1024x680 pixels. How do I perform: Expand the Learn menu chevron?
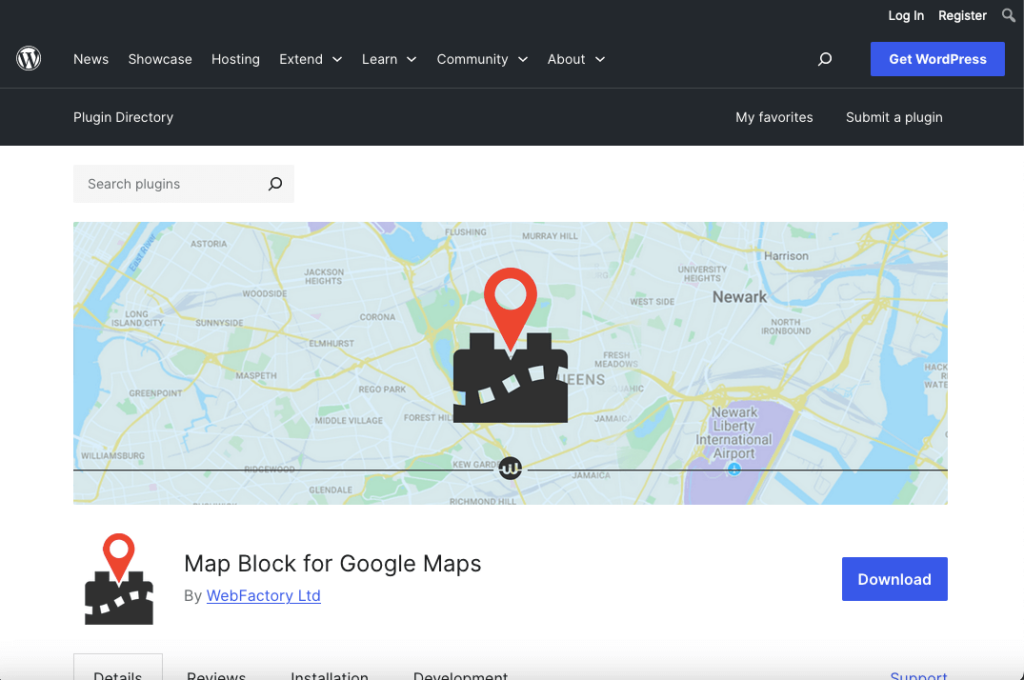[411, 59]
